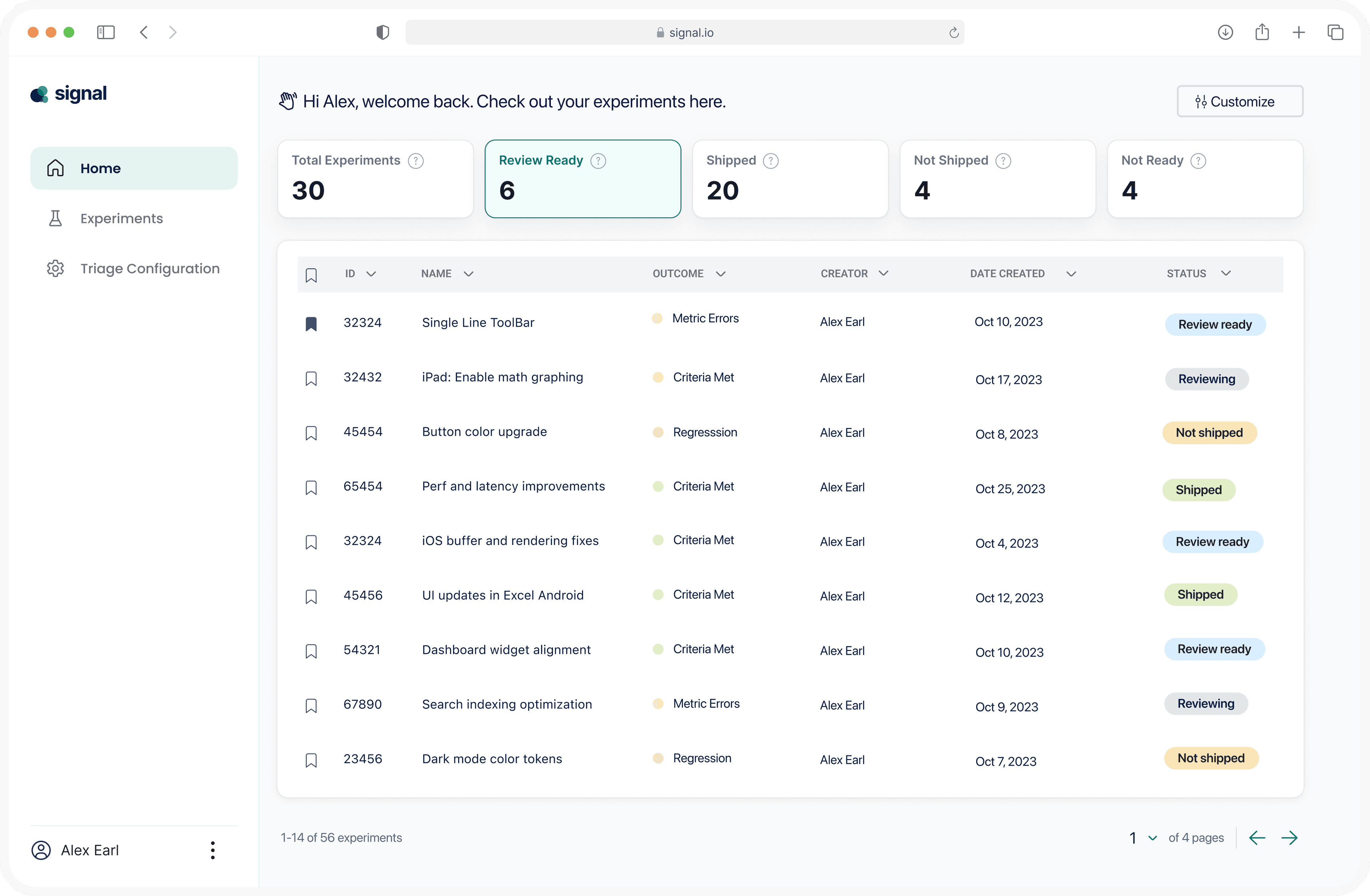Select the Shipped summary card

click(790, 179)
